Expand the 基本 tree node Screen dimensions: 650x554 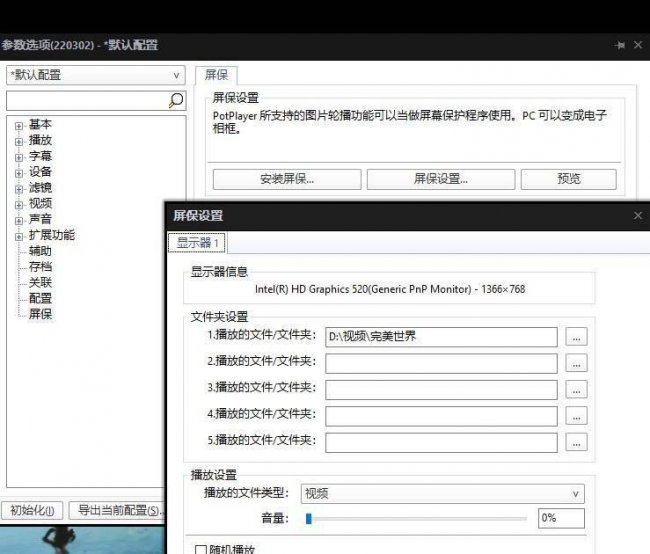pyautogui.click(x=19, y=125)
